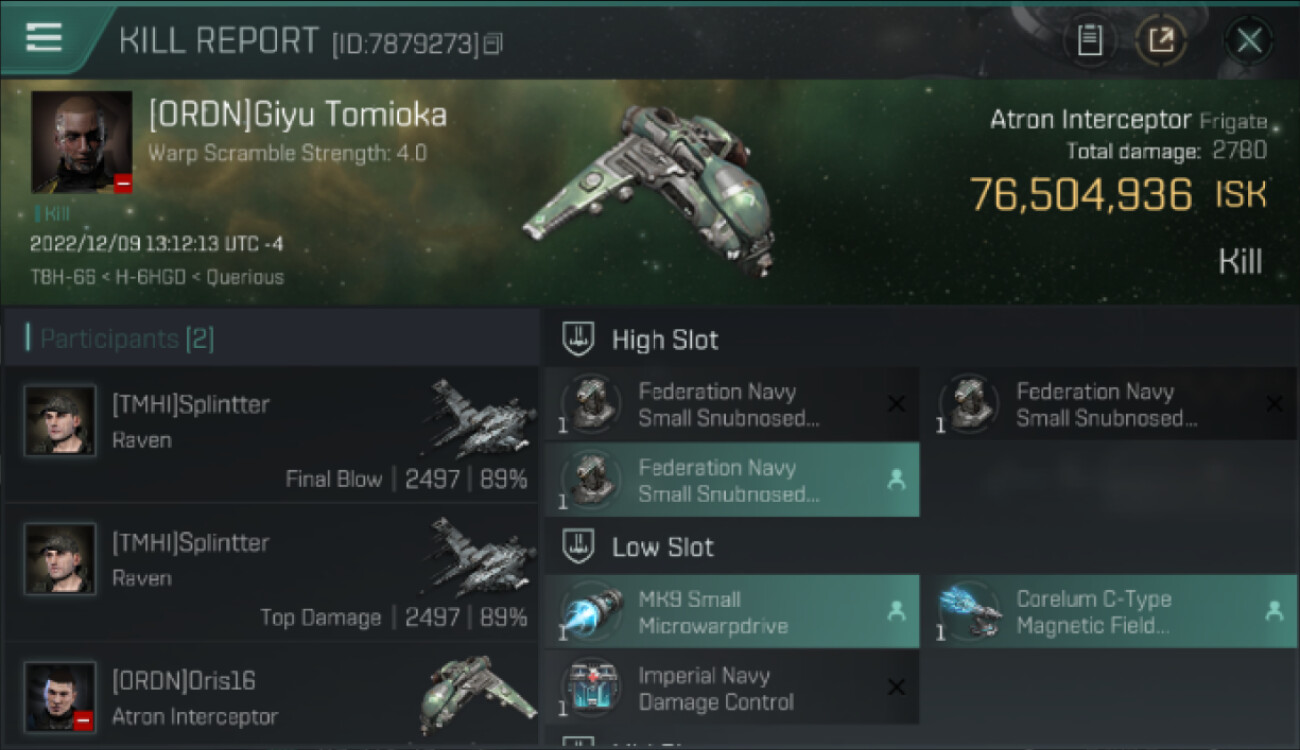The image size is (1300, 750).
Task: Select the Imperial Navy Damage Control module
Action: click(x=730, y=688)
